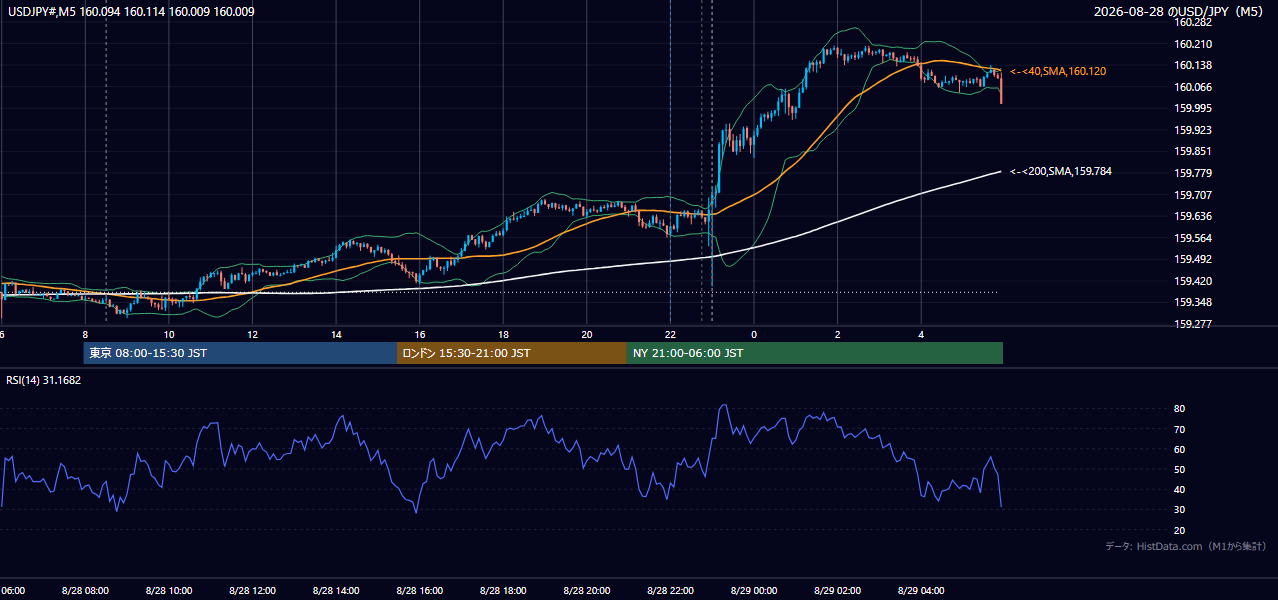This screenshot has height=600, width=1278.
Task: Click price axis value 159.707
Action: [x=1192, y=195]
